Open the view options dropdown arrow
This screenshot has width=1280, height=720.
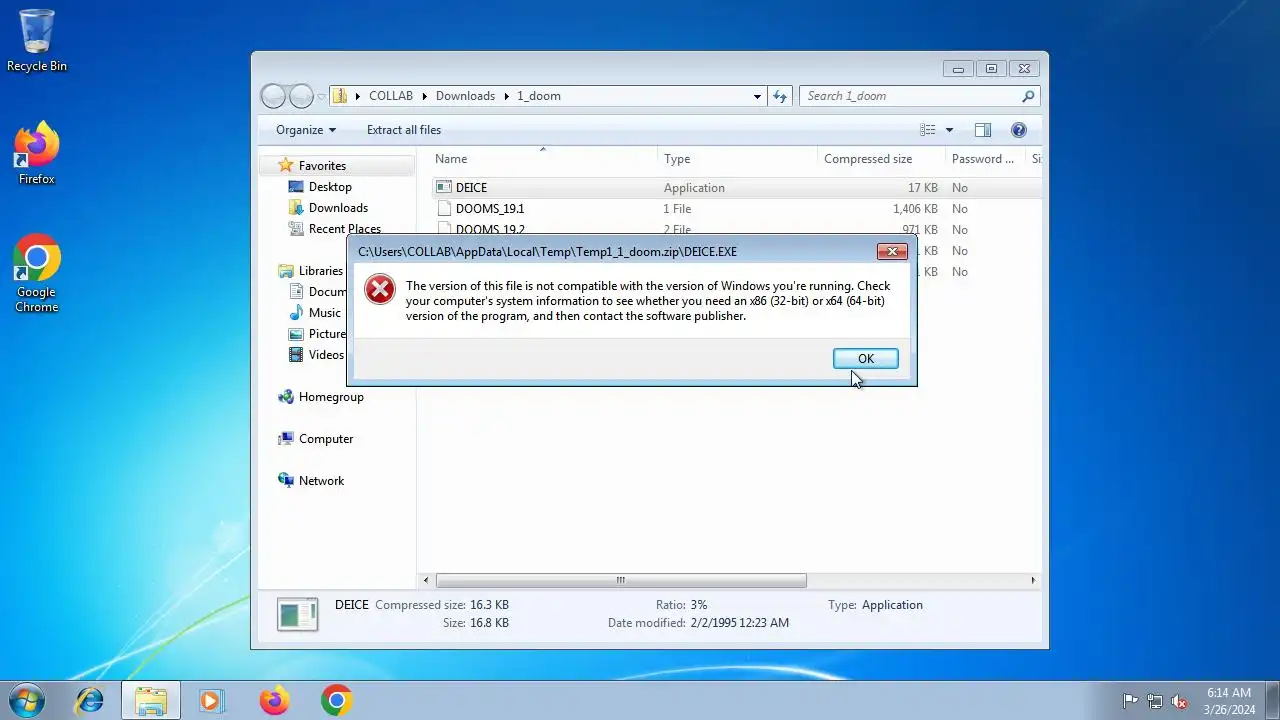point(949,130)
